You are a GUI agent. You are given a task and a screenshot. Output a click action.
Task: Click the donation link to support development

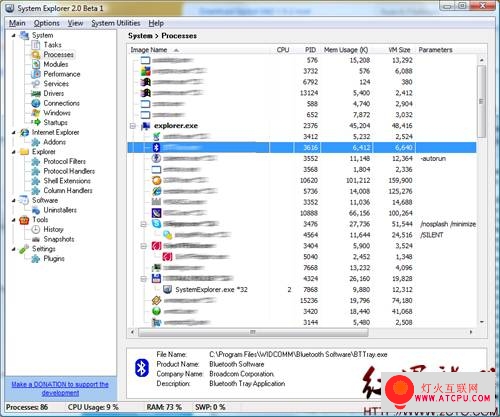pyautogui.click(x=60, y=389)
